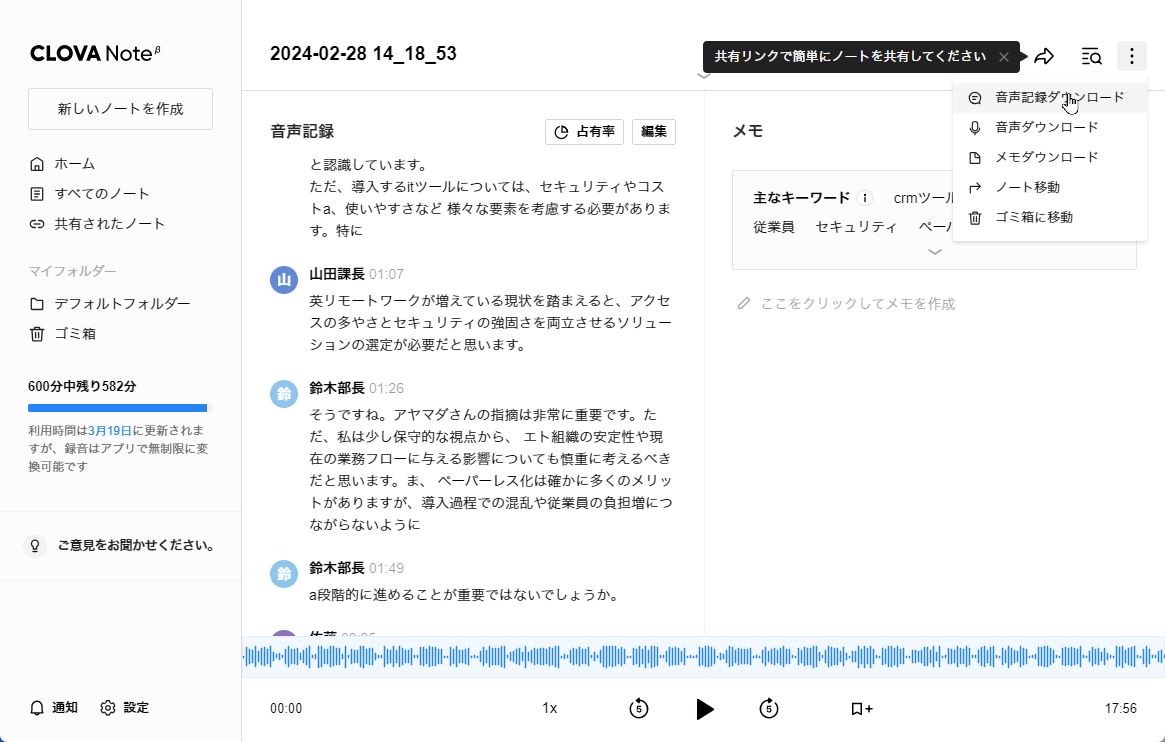Screen dimensions: 1165x742
Task: Open the search-in-note icon
Action: [x=1091, y=56]
